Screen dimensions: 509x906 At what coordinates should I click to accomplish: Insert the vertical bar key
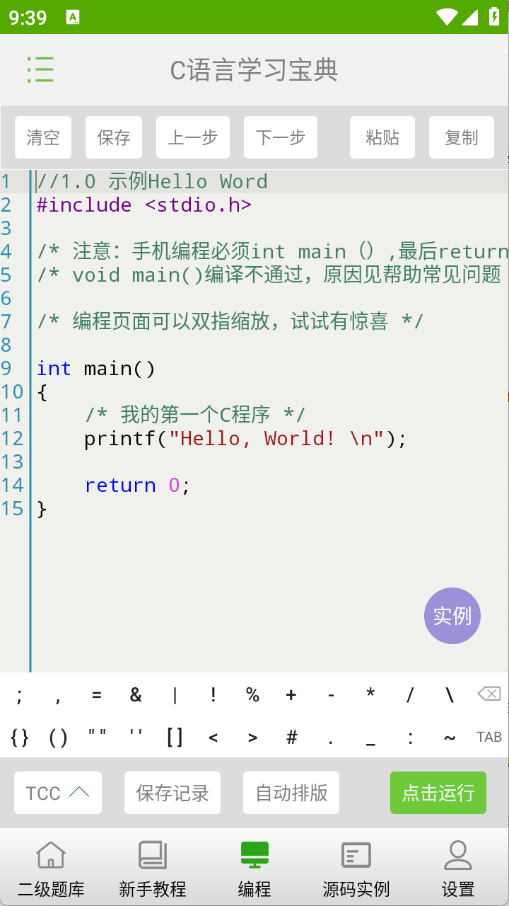coord(174,695)
